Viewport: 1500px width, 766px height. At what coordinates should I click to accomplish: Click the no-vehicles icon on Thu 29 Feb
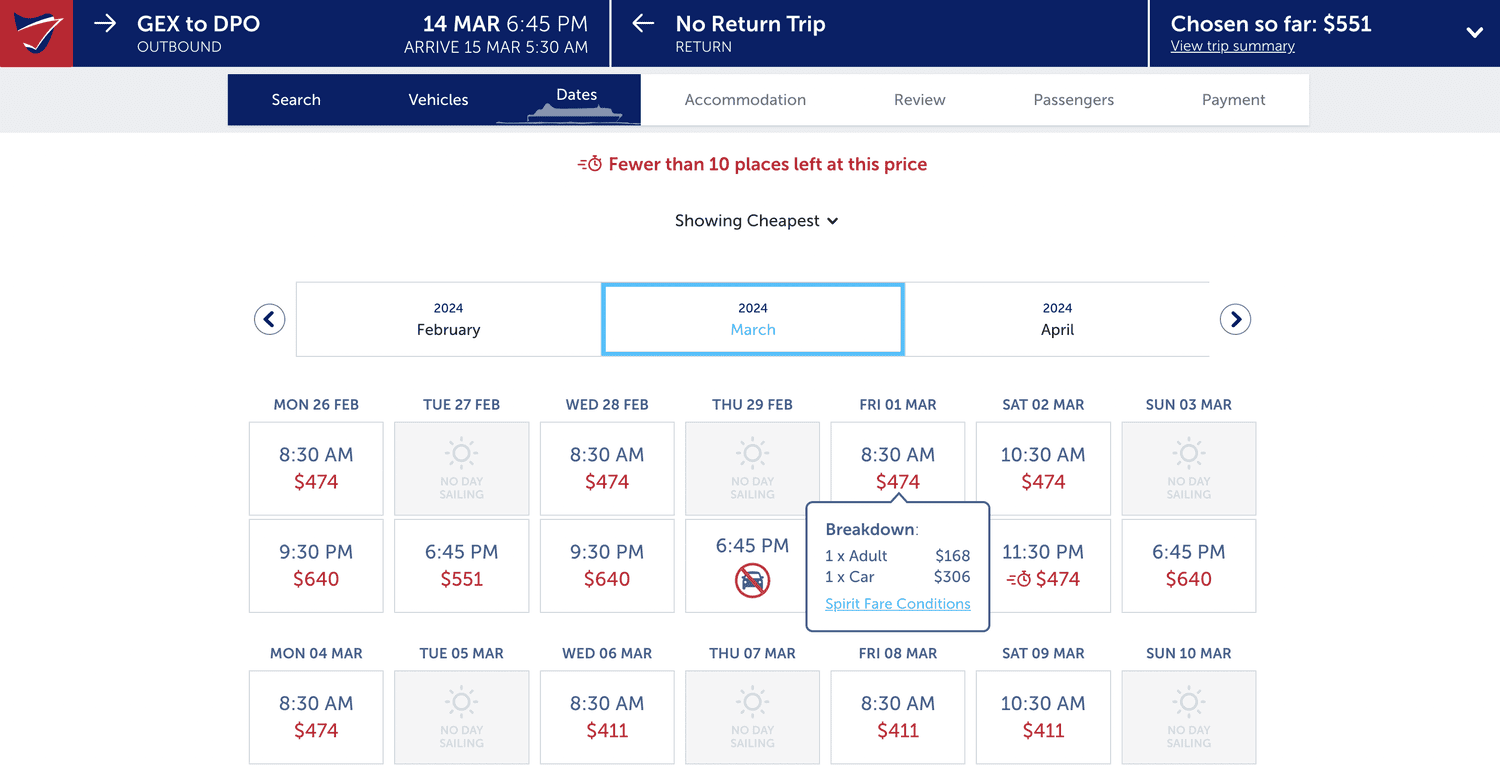[752, 580]
